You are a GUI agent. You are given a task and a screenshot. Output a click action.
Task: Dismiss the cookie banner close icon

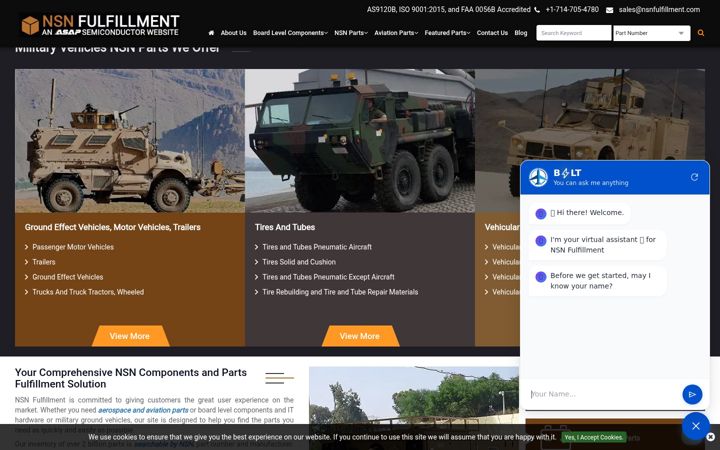[710, 437]
